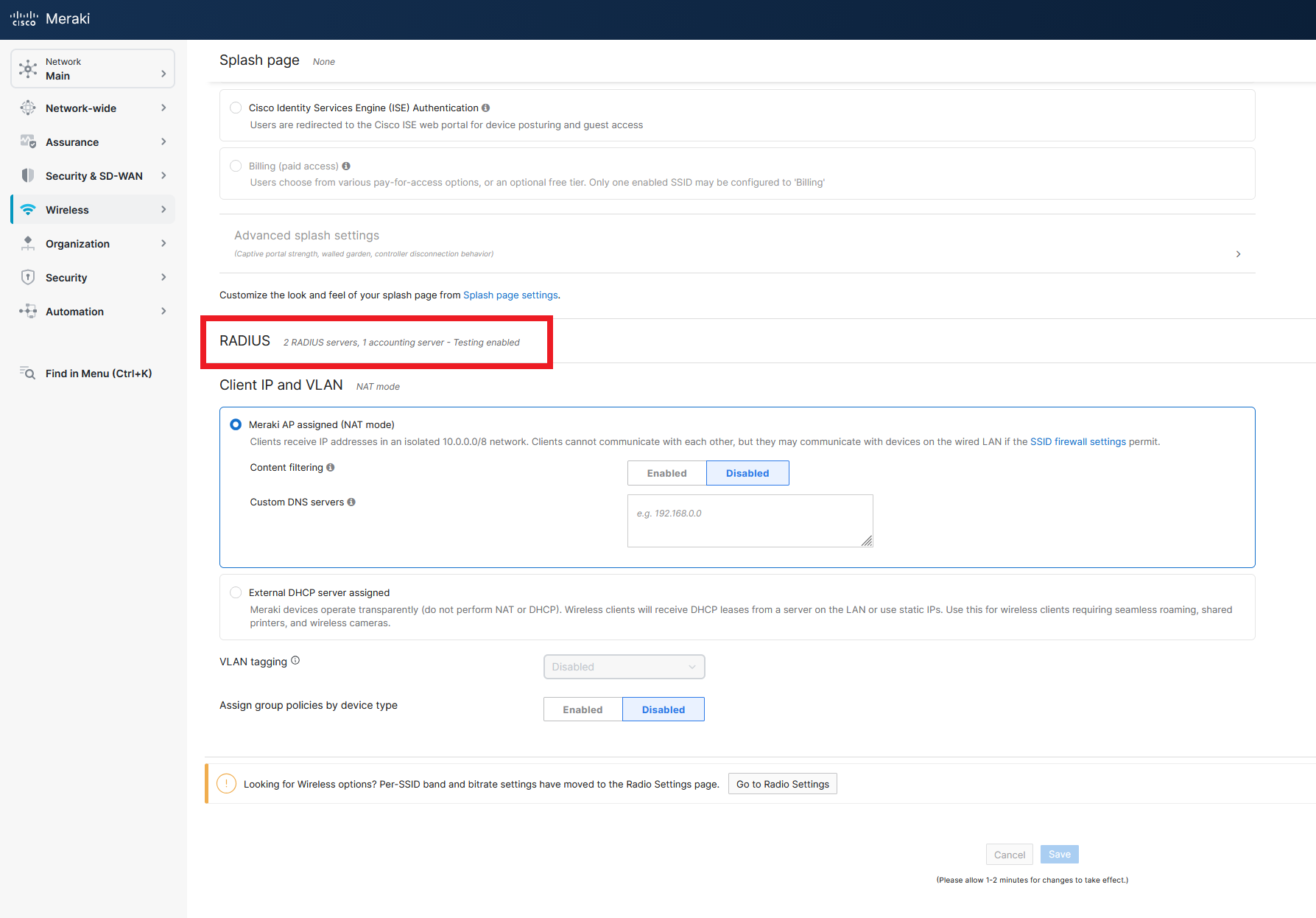Click the Custom DNS servers text field
Viewport: 1316px width, 918px height.
750,521
